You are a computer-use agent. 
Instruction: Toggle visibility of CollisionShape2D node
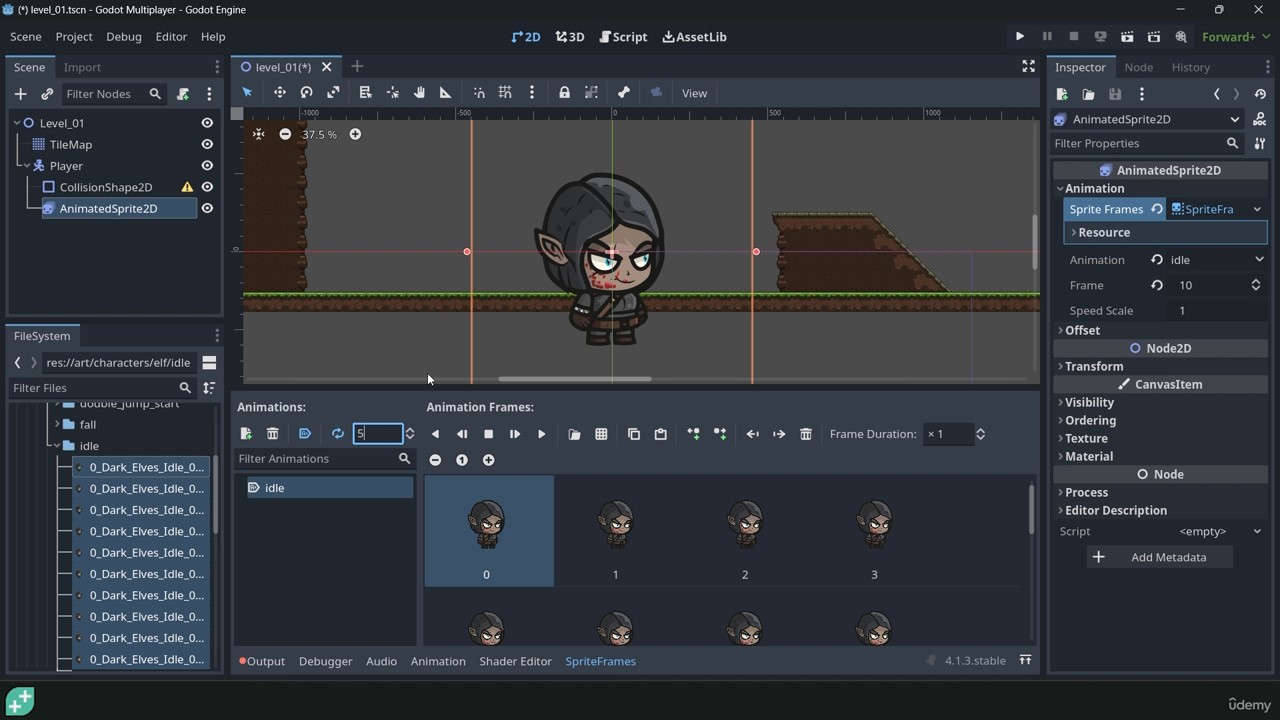point(207,187)
